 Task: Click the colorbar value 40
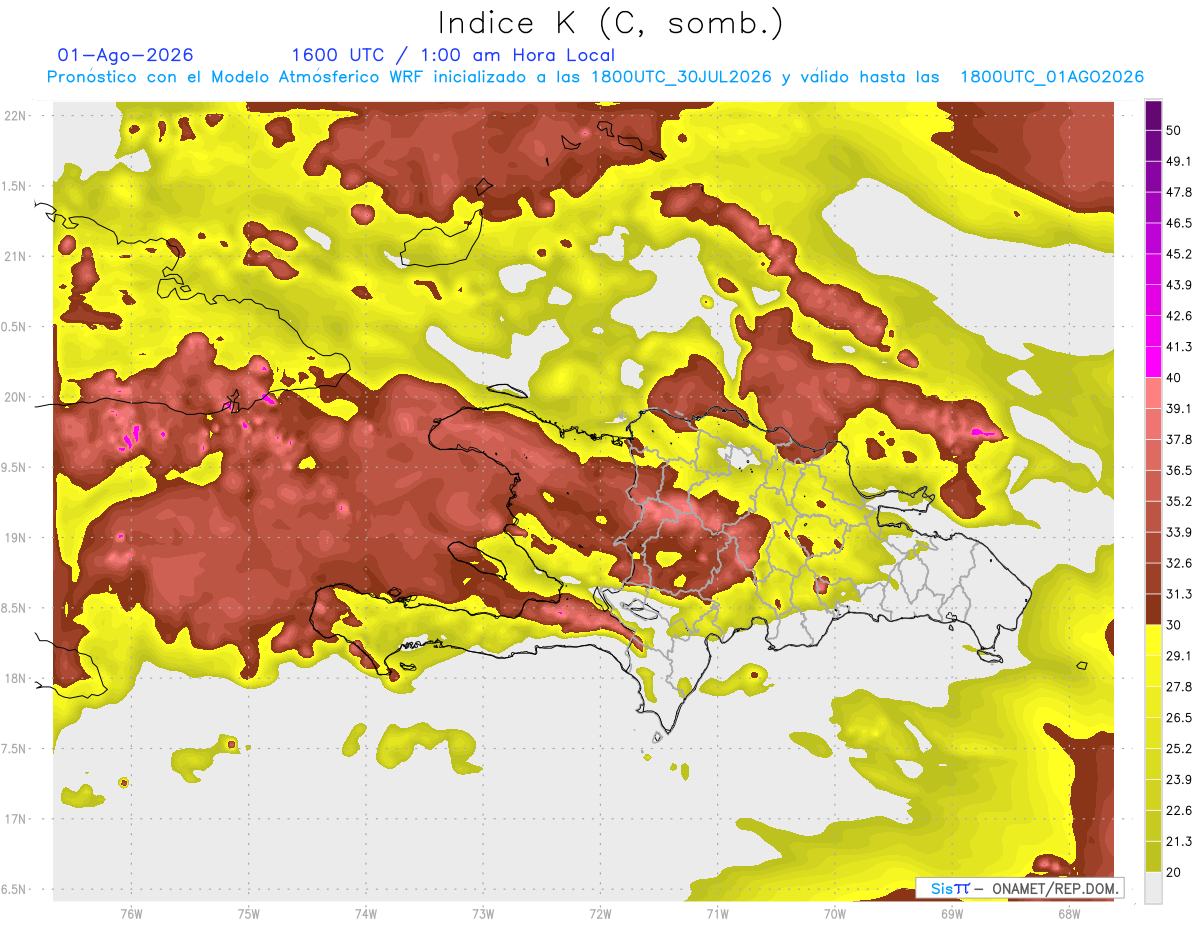click(x=1174, y=377)
